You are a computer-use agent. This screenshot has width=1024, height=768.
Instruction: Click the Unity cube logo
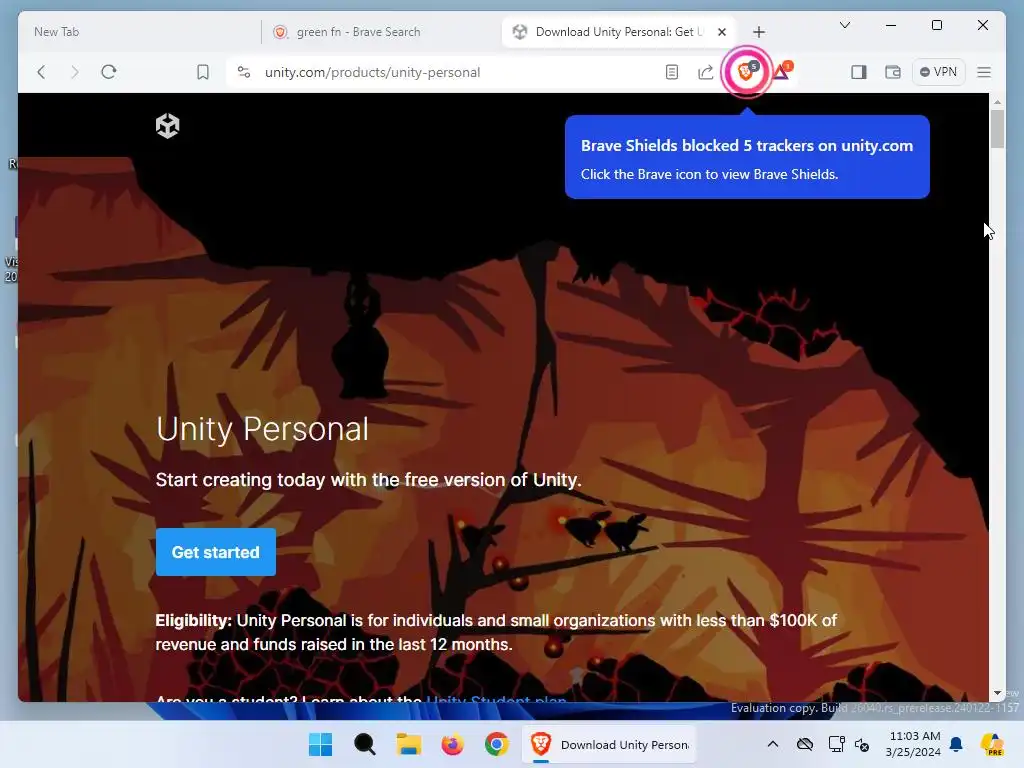coord(168,125)
